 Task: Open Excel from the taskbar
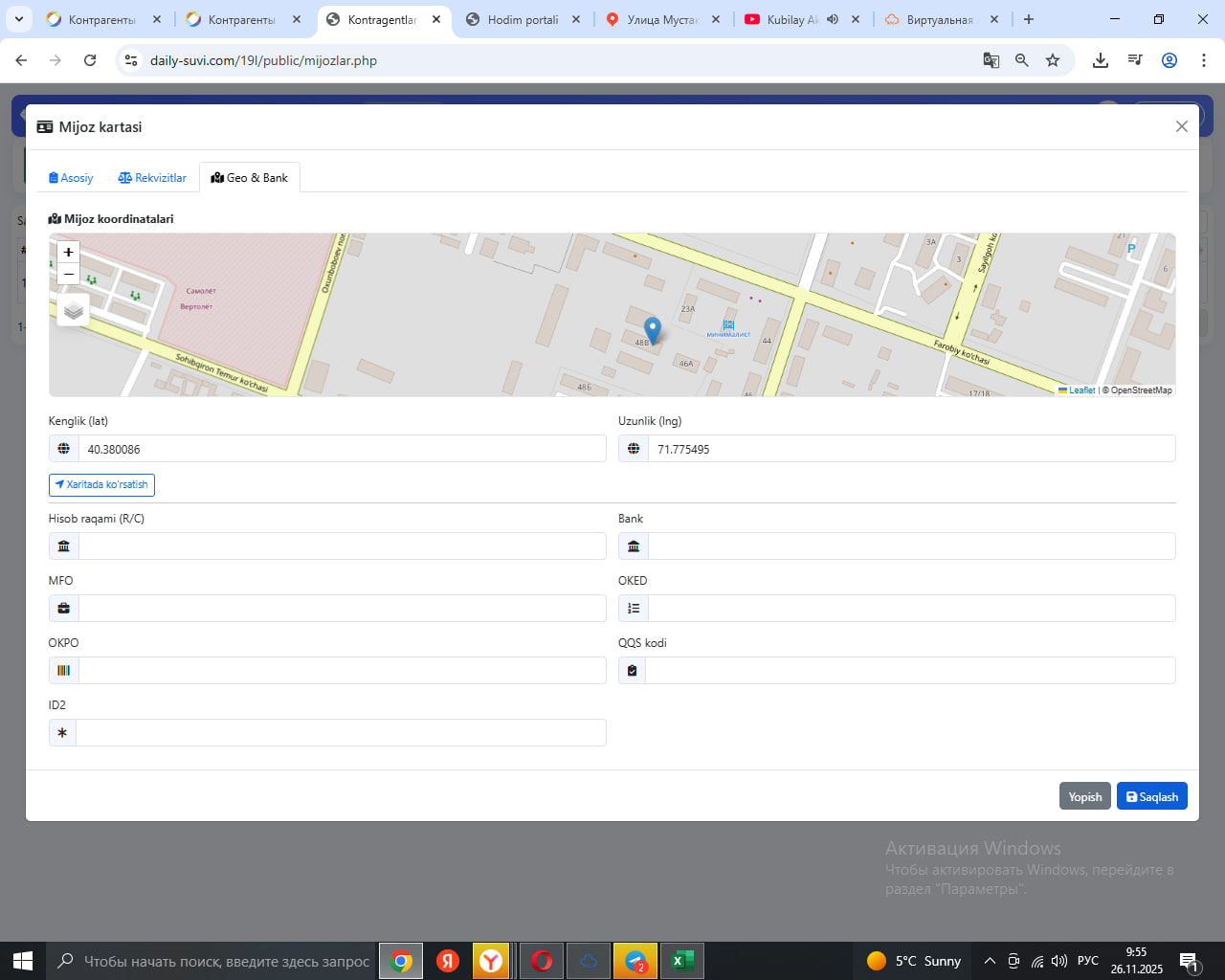point(681,961)
